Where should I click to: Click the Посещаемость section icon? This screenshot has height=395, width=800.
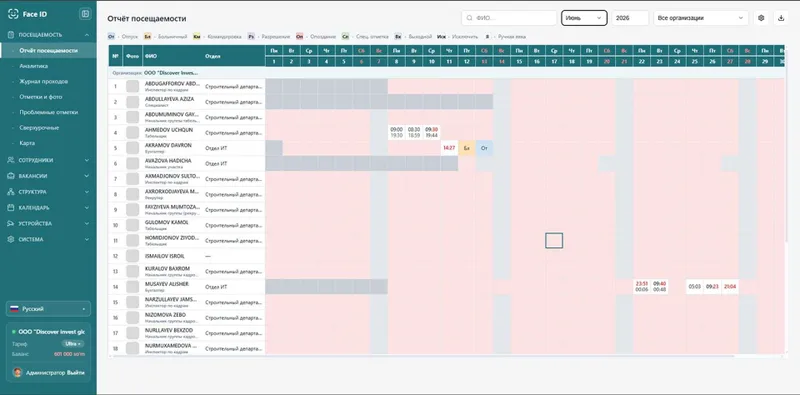point(11,35)
